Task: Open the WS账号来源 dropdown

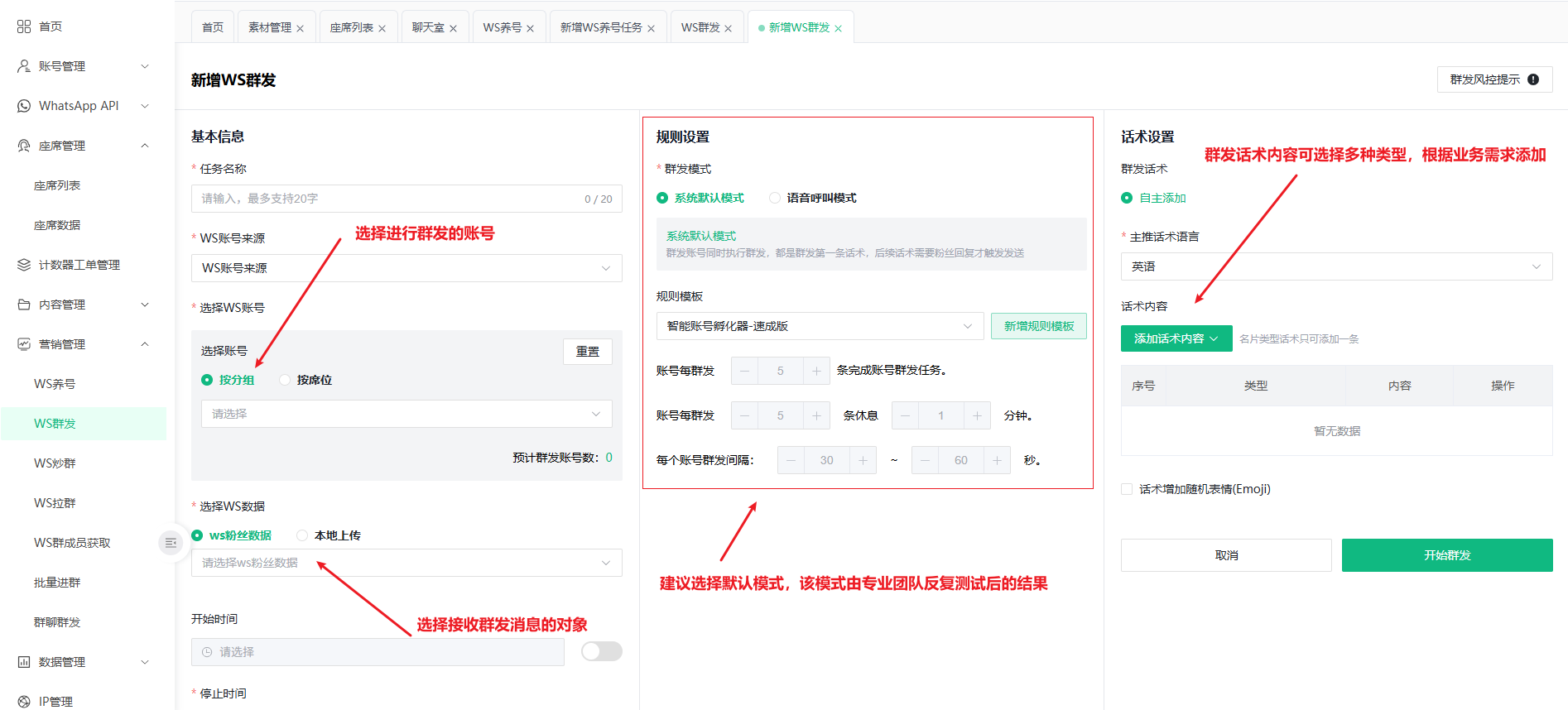Action: tap(406, 268)
